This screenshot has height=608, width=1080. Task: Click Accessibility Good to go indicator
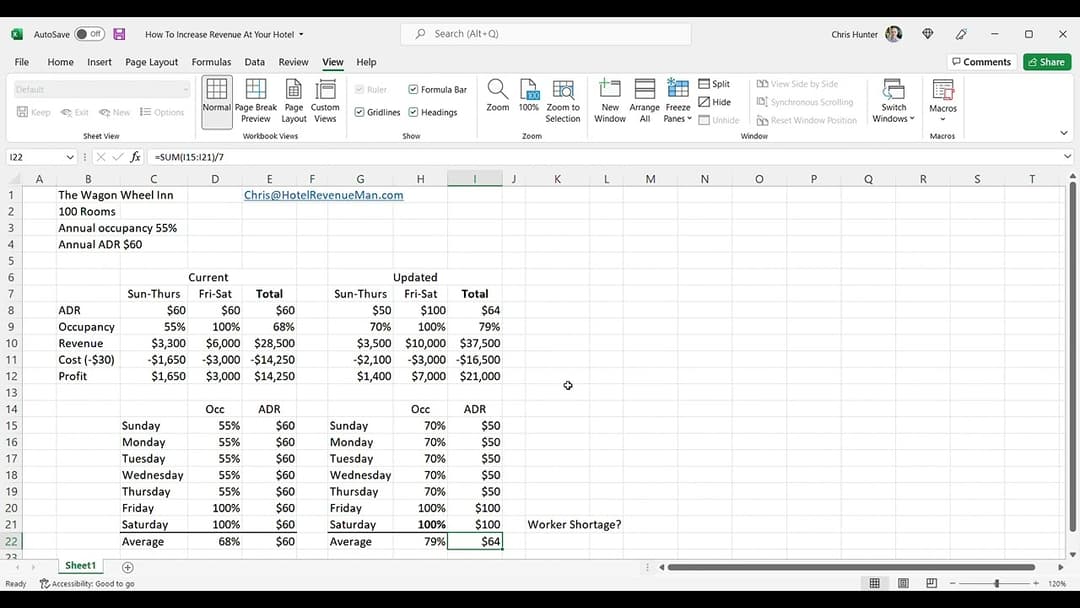(x=87, y=583)
